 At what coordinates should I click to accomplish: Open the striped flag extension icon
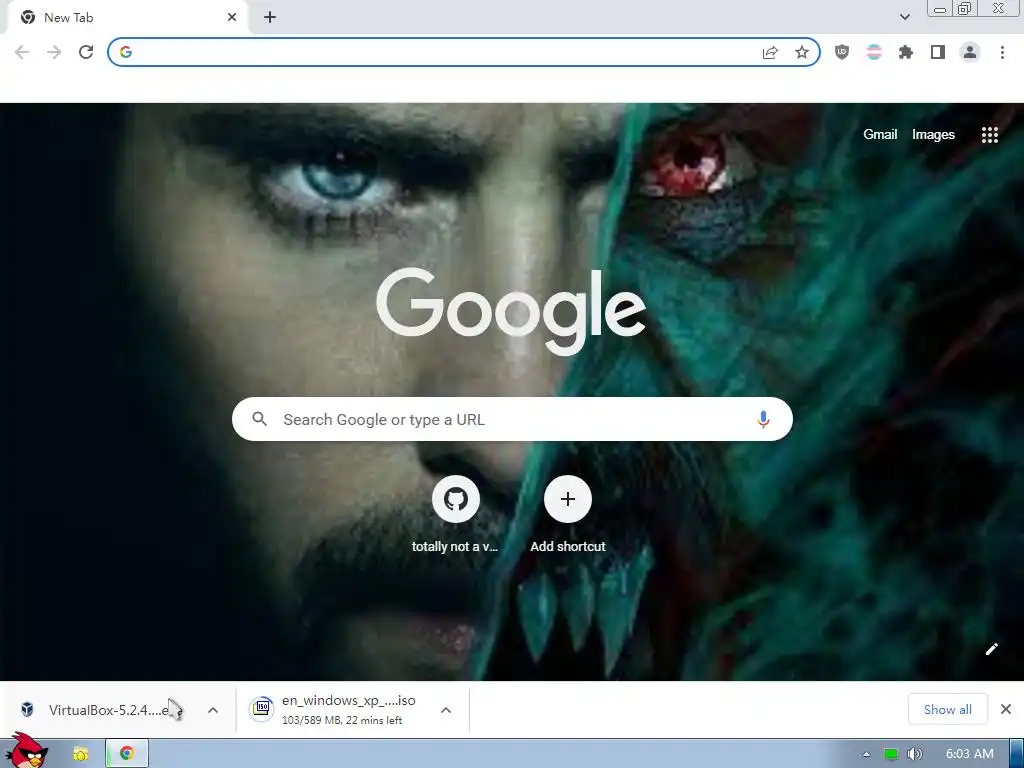(x=874, y=52)
